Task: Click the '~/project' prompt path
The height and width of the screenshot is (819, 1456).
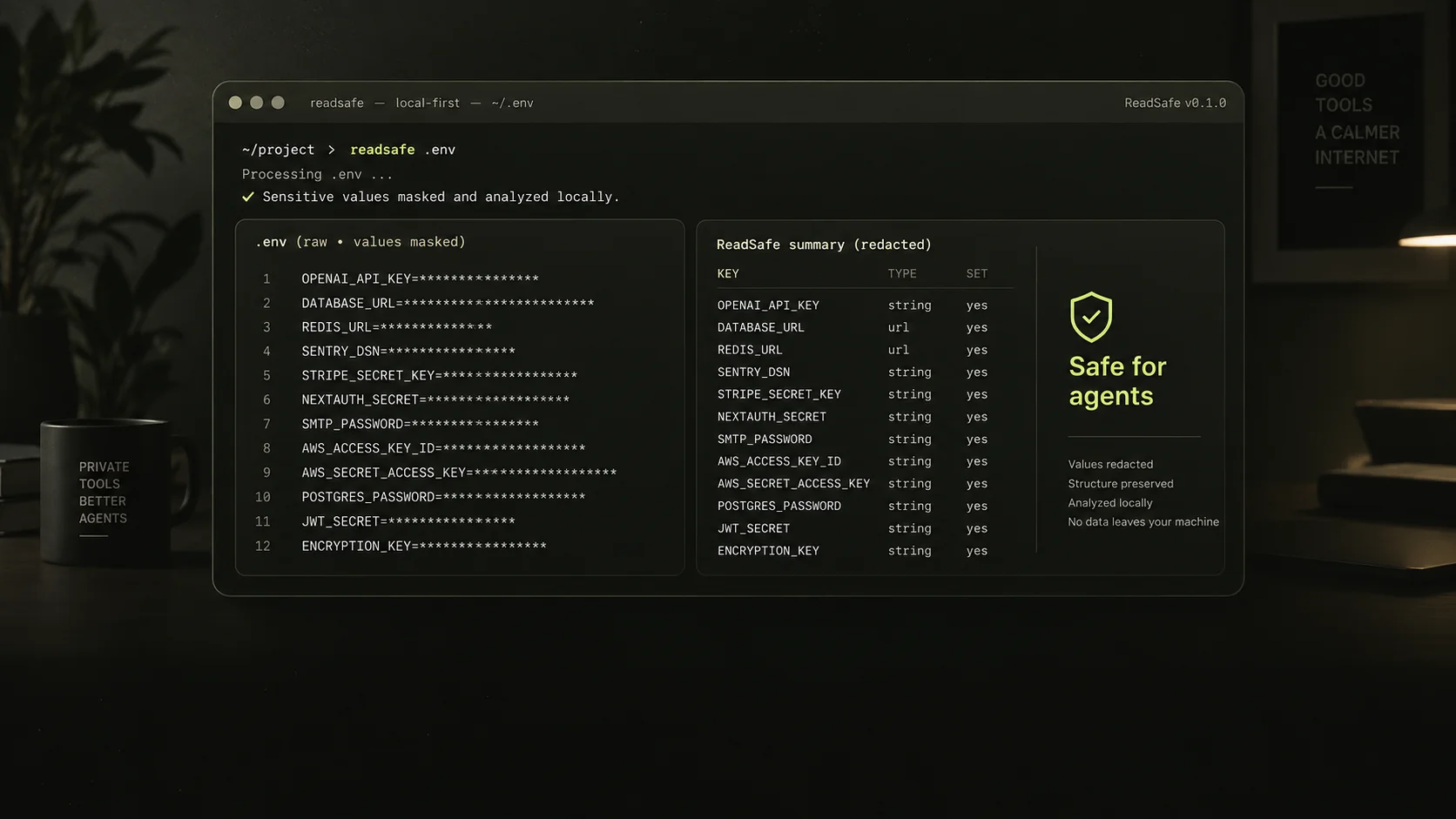Action: pos(278,150)
